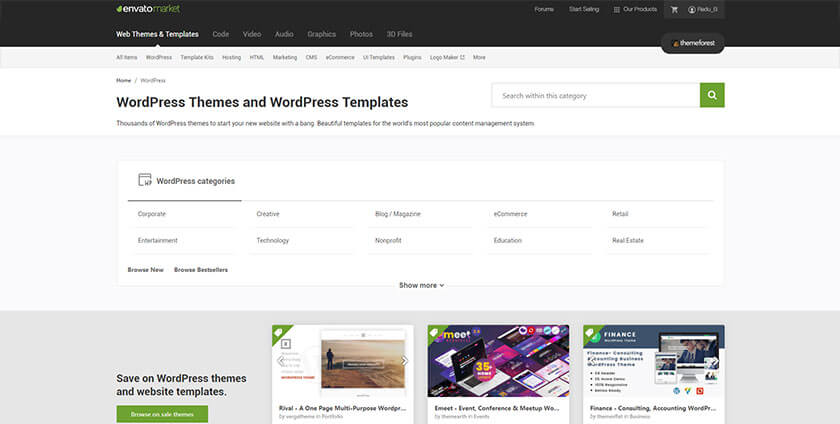This screenshot has height=424, width=840.
Task: Click the Start Selling link
Action: [x=584, y=10]
